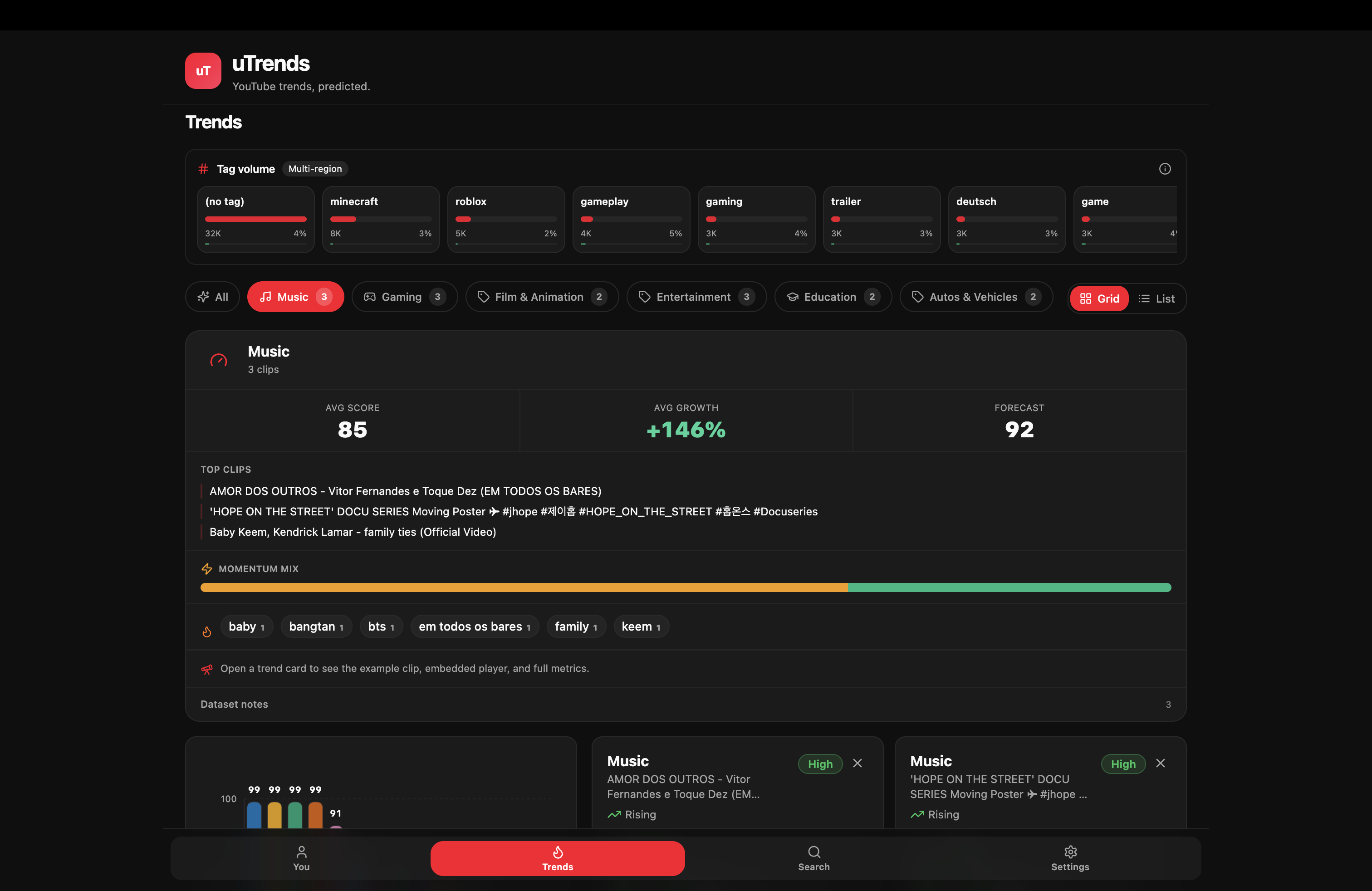Image resolution: width=1372 pixels, height=891 pixels.
Task: Filter by Autos & Vehicles category
Action: click(976, 297)
